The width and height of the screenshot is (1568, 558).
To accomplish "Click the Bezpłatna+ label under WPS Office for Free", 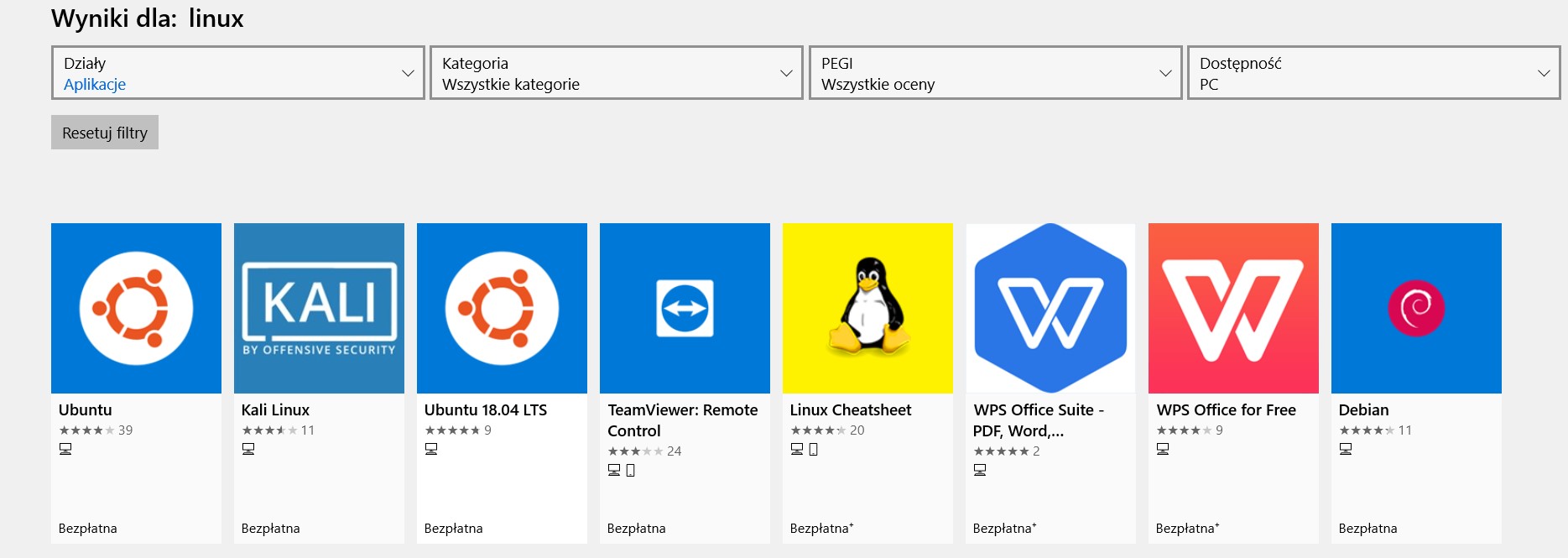I will (x=1188, y=529).
